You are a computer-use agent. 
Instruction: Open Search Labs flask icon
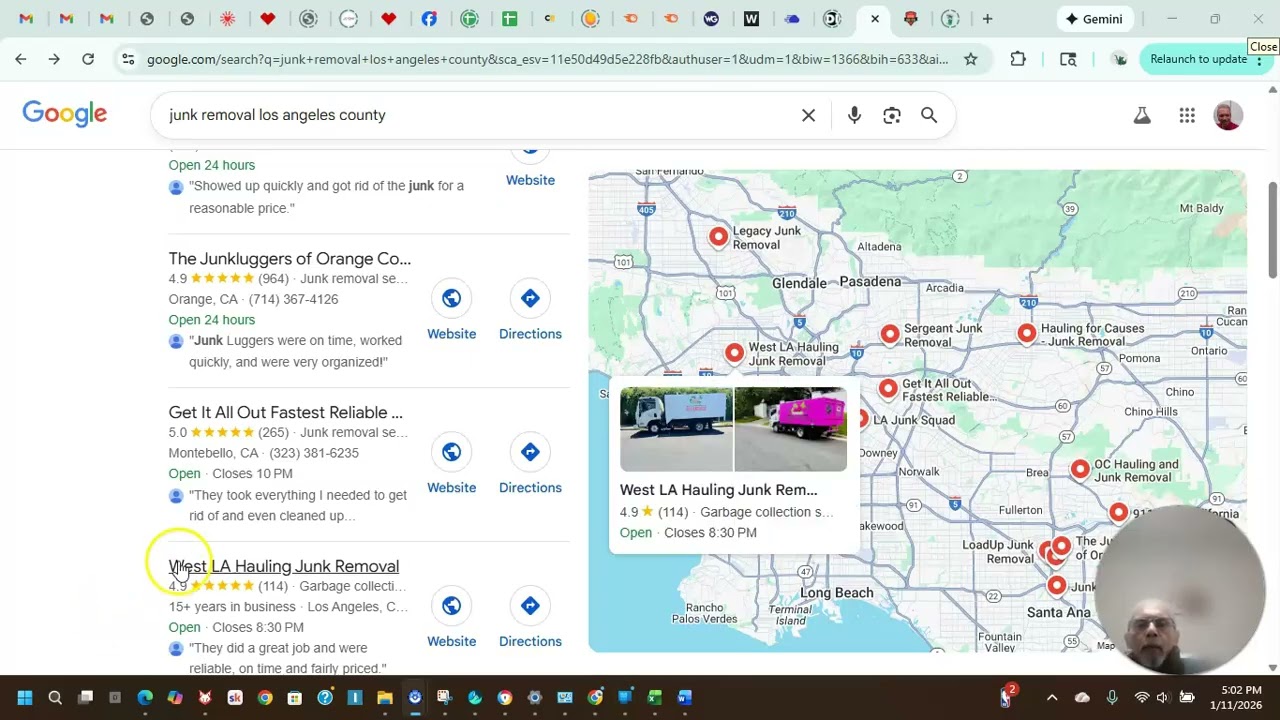pos(1142,115)
